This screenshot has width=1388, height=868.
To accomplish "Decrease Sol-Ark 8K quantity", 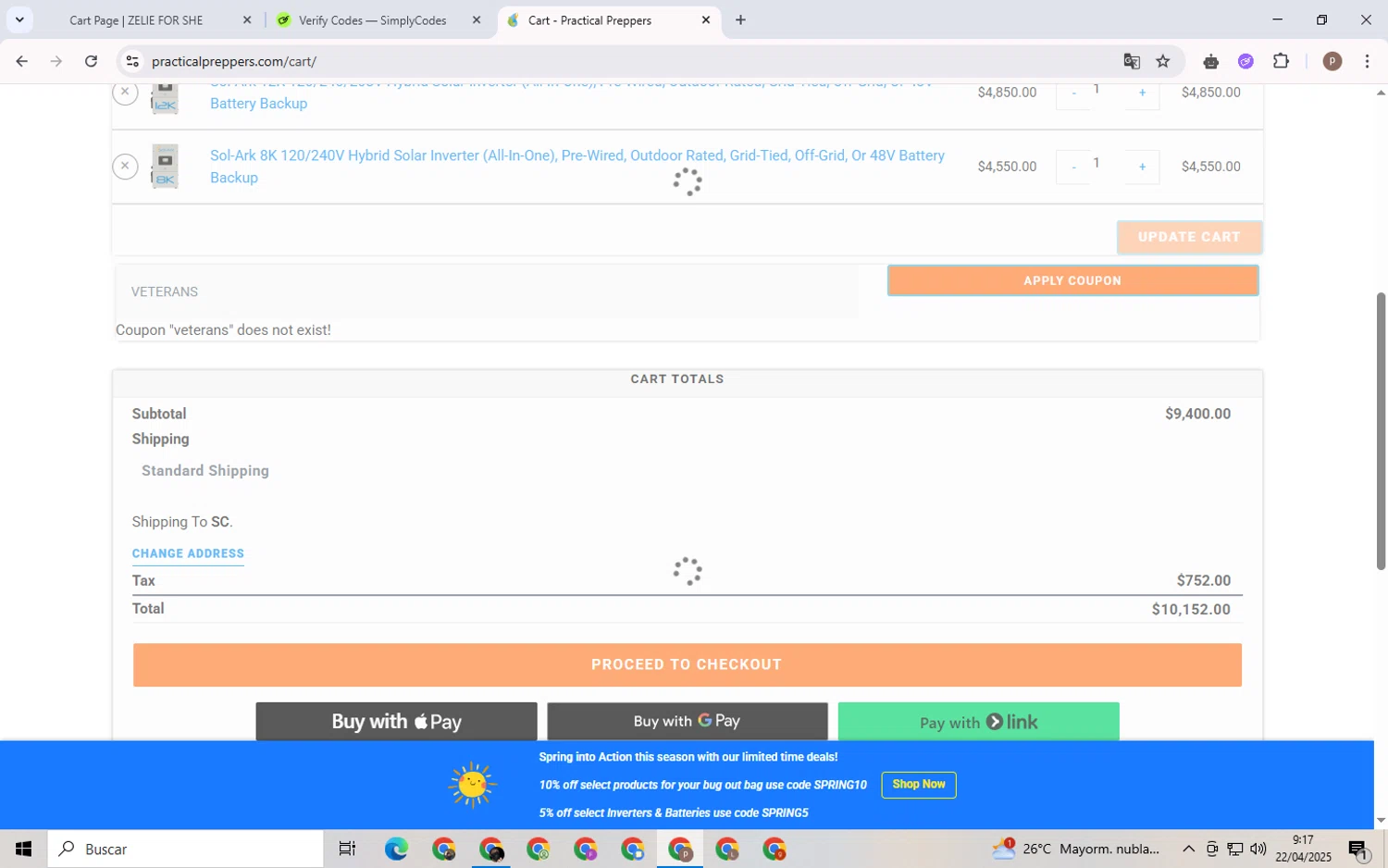I will 1073,167.
